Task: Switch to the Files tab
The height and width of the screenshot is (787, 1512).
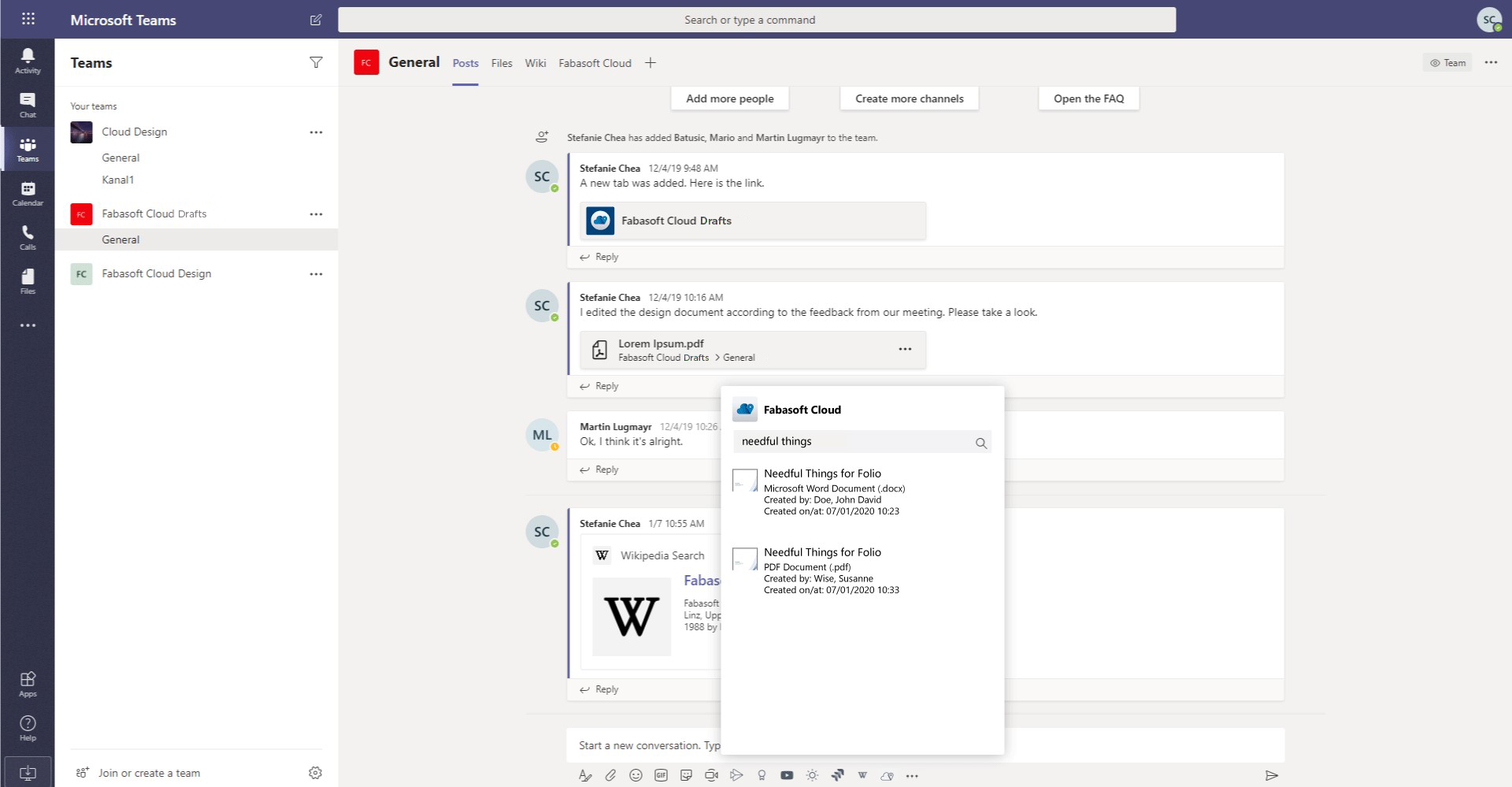Action: point(502,63)
